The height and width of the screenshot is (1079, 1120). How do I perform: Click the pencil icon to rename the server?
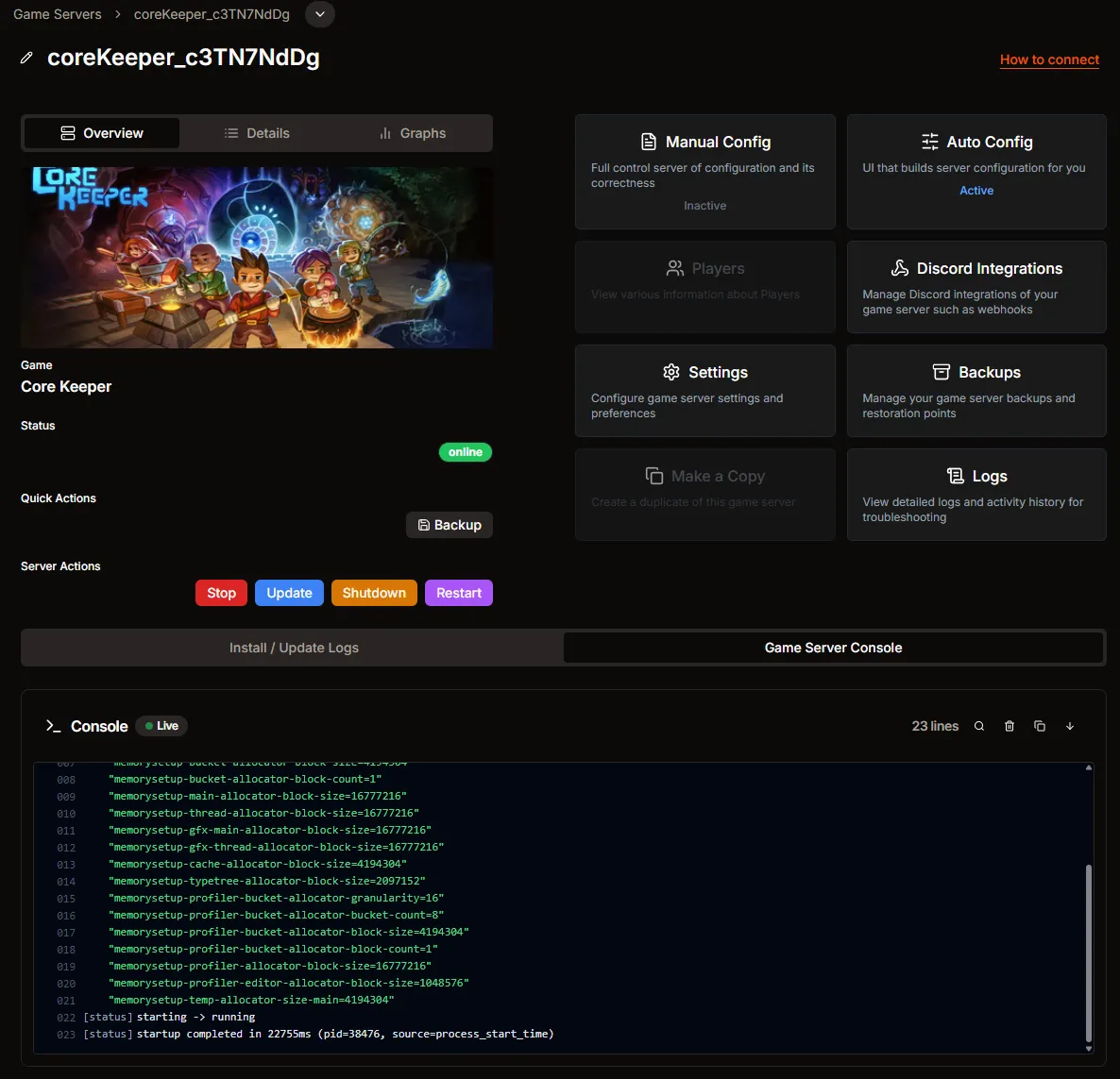pos(25,58)
